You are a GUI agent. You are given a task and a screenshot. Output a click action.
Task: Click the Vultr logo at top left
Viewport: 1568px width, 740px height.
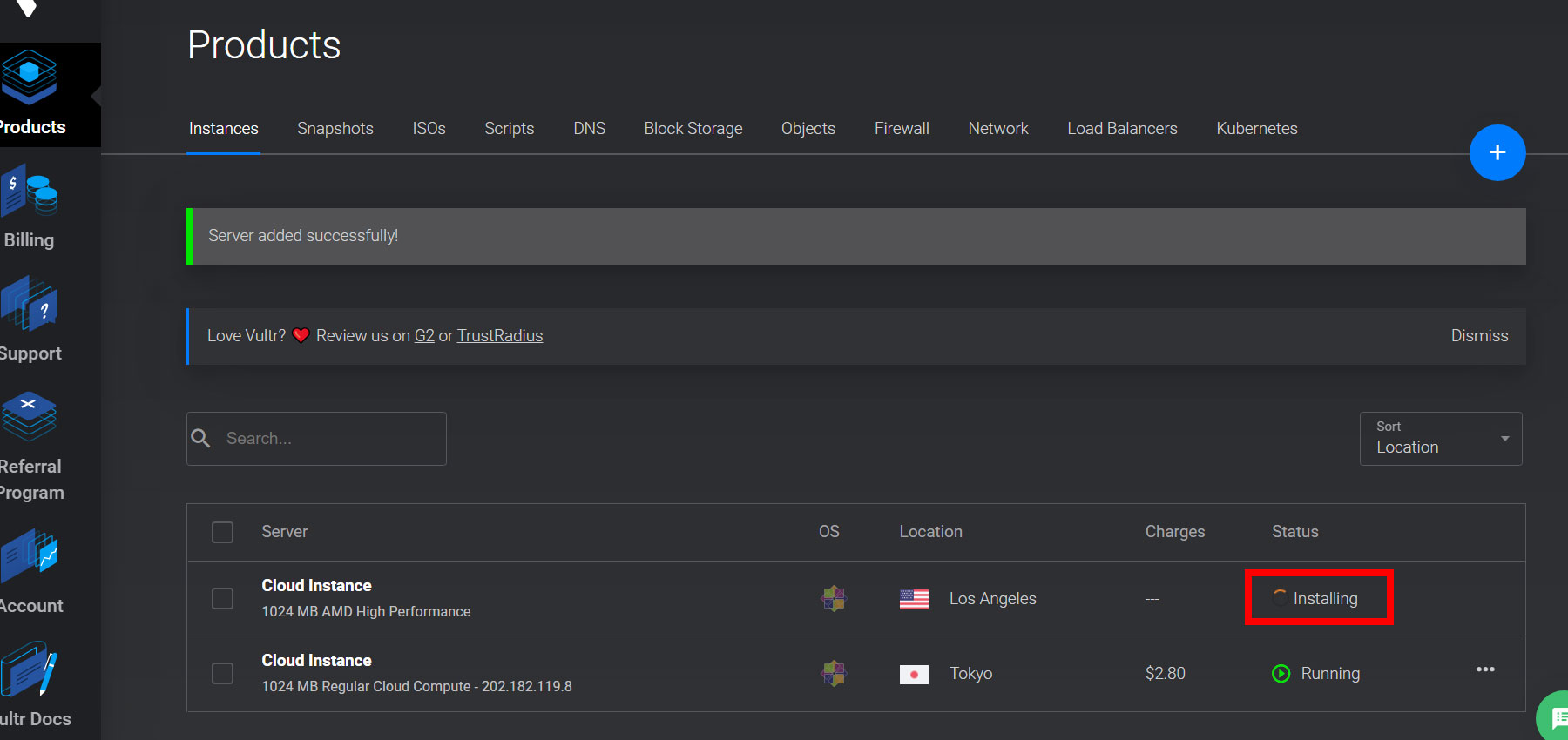[x=26, y=8]
